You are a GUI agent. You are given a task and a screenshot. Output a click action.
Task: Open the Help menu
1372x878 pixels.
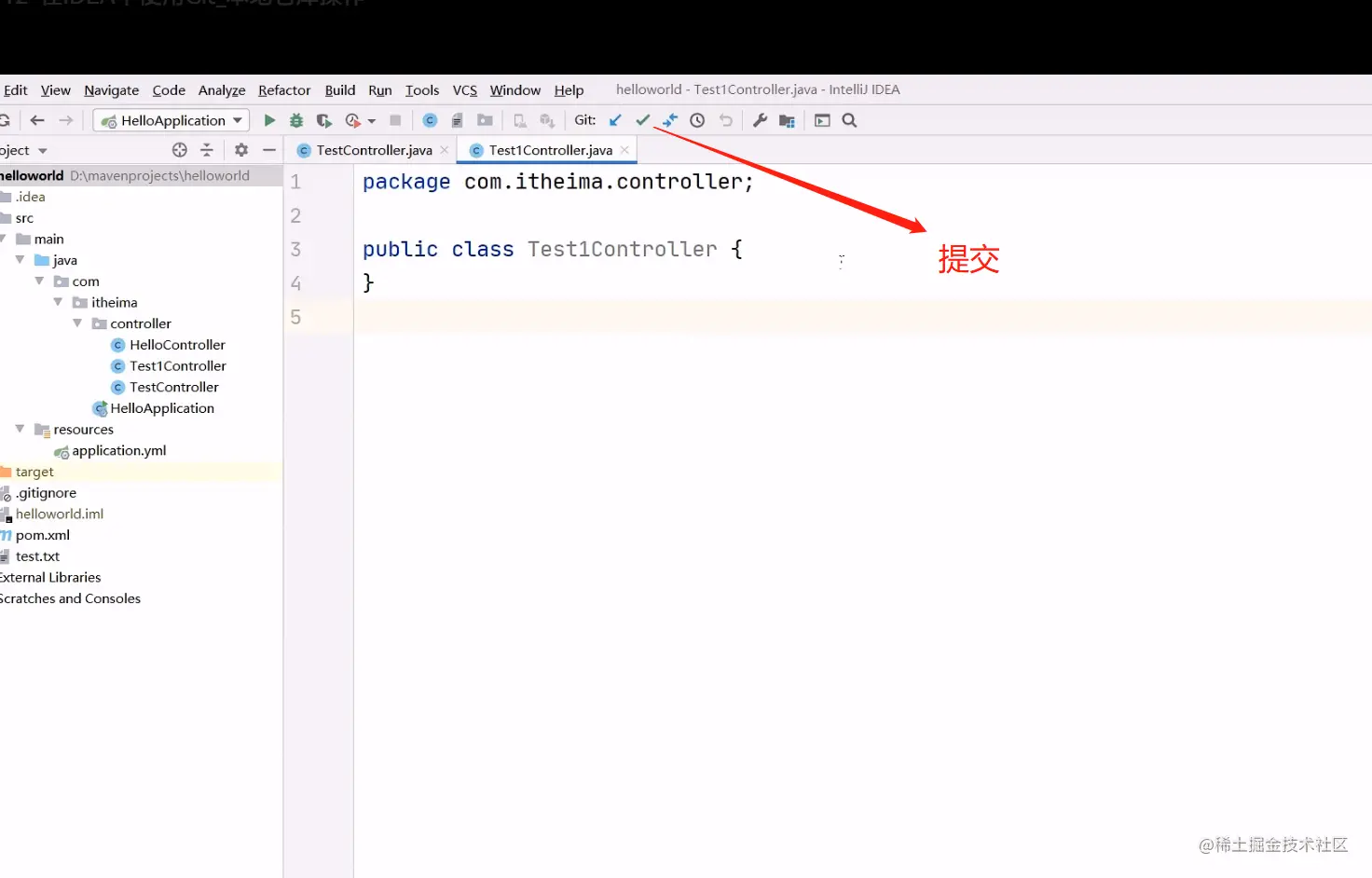click(569, 90)
